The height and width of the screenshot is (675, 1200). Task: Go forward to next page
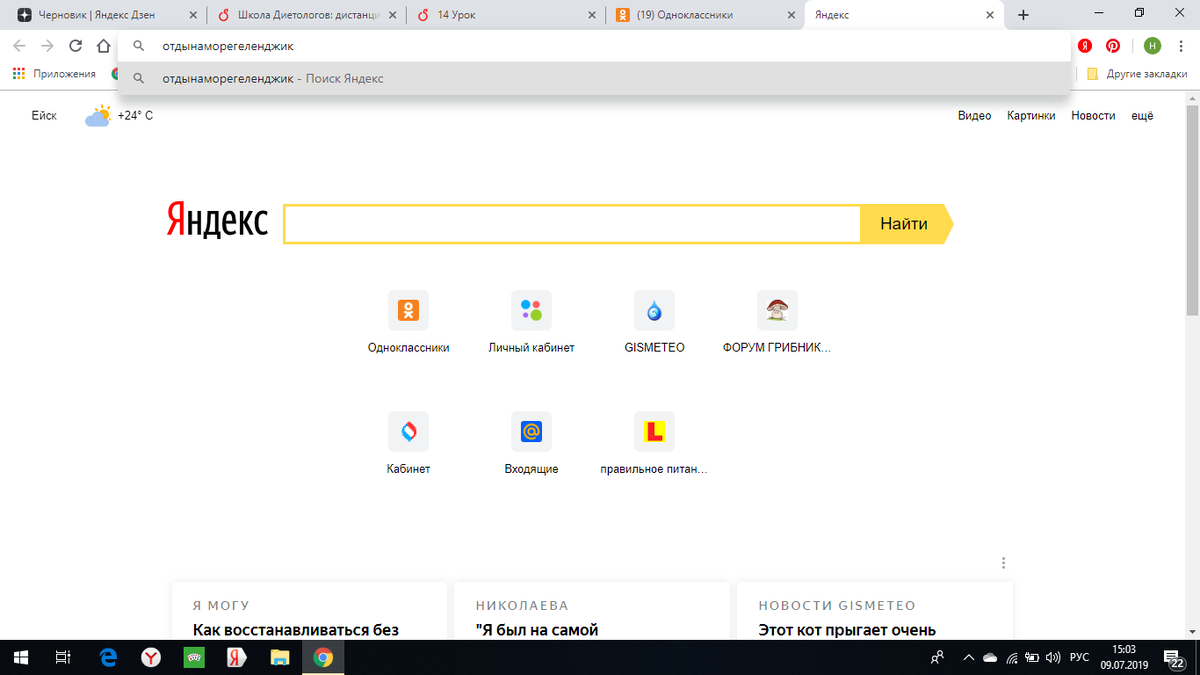47,46
